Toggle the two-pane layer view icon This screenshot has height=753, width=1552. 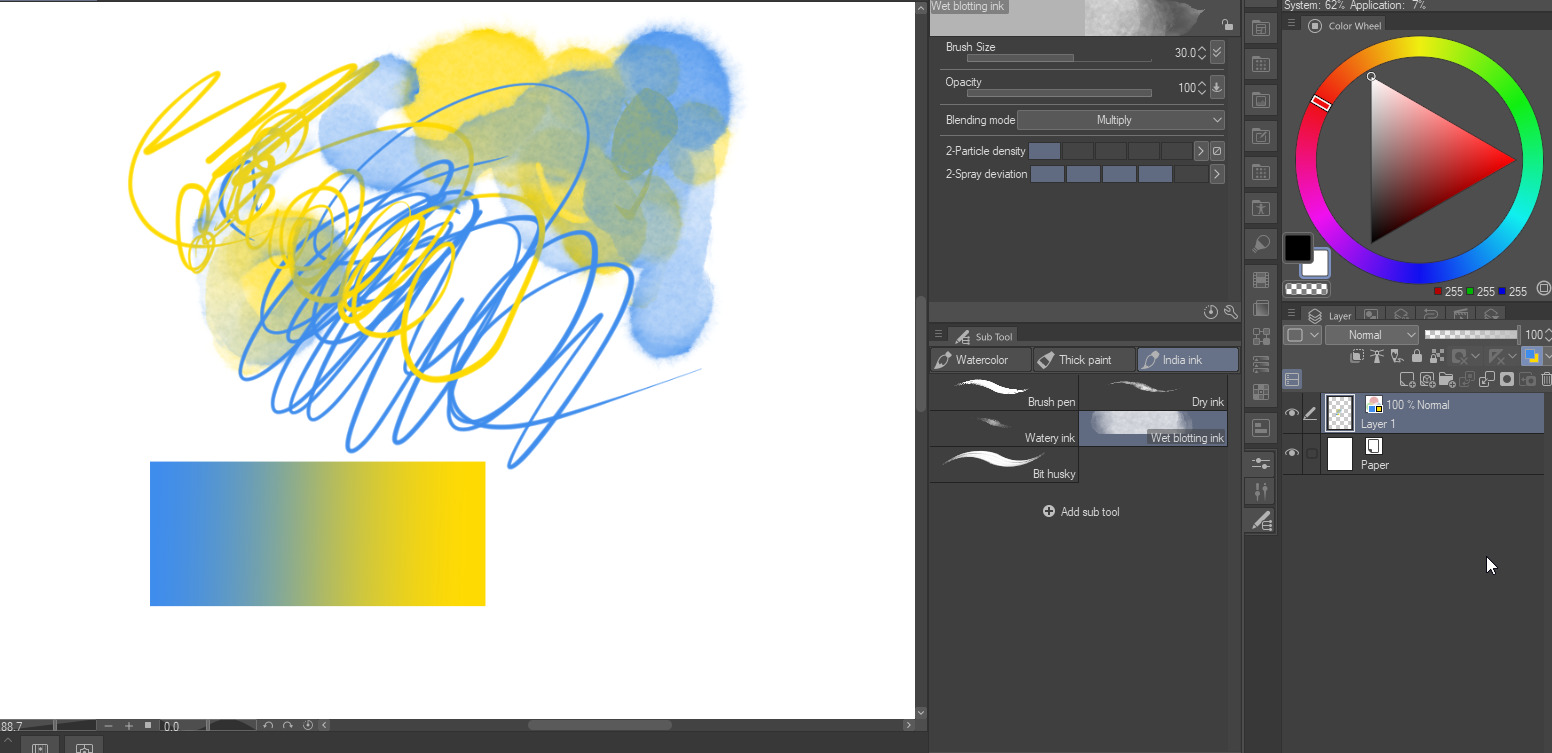(x=1292, y=380)
